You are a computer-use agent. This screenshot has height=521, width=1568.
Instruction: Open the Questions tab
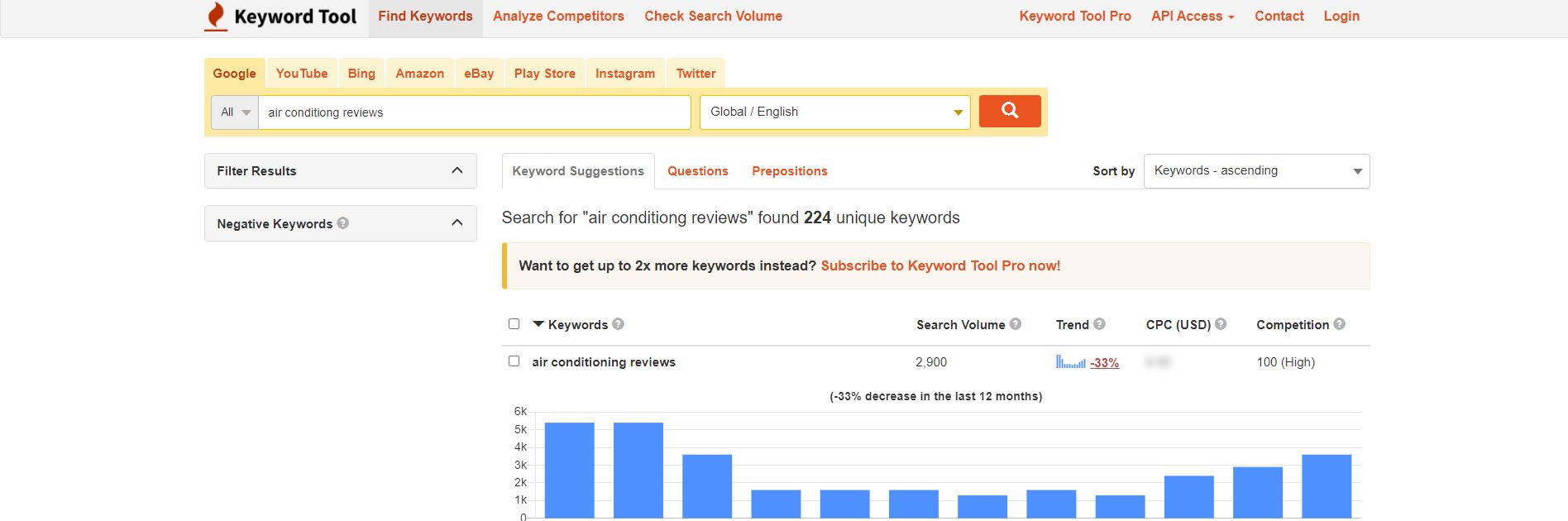tap(698, 171)
